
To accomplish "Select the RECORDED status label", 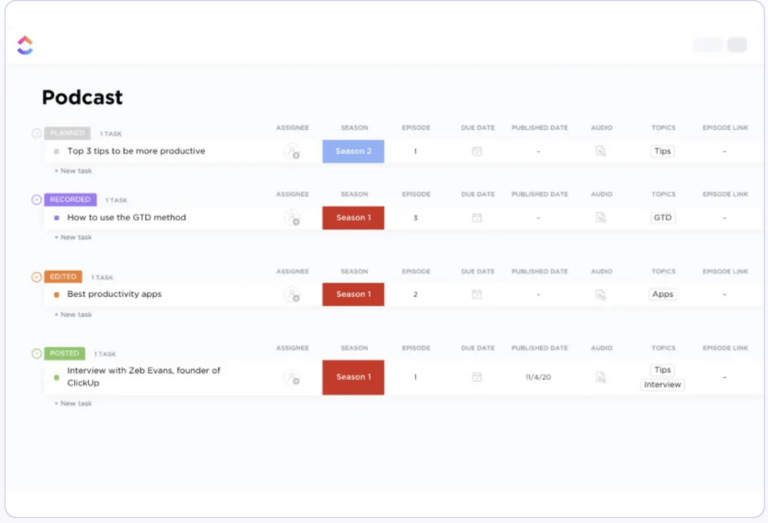I will click(x=70, y=199).
